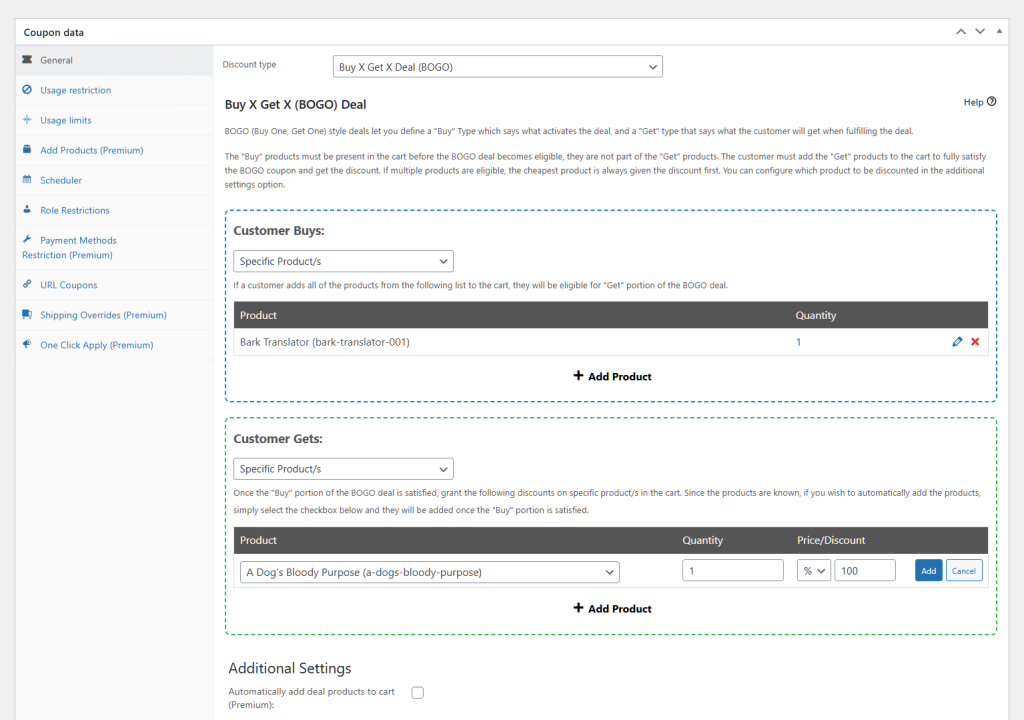Remove Bark Translator using red X icon
Image resolution: width=1024 pixels, height=720 pixels.
pos(975,341)
